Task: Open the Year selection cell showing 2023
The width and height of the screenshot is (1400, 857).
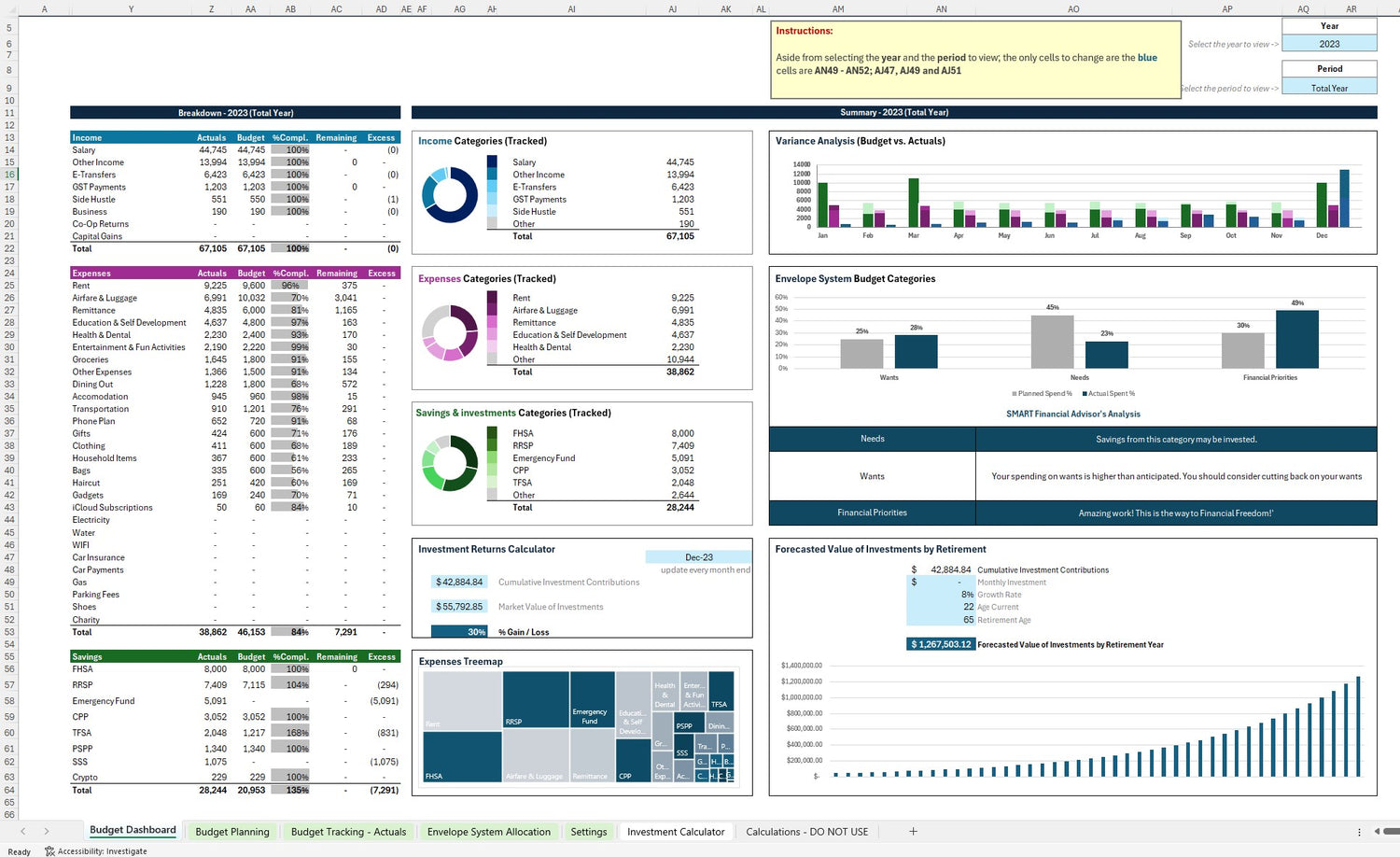Action: [x=1329, y=44]
